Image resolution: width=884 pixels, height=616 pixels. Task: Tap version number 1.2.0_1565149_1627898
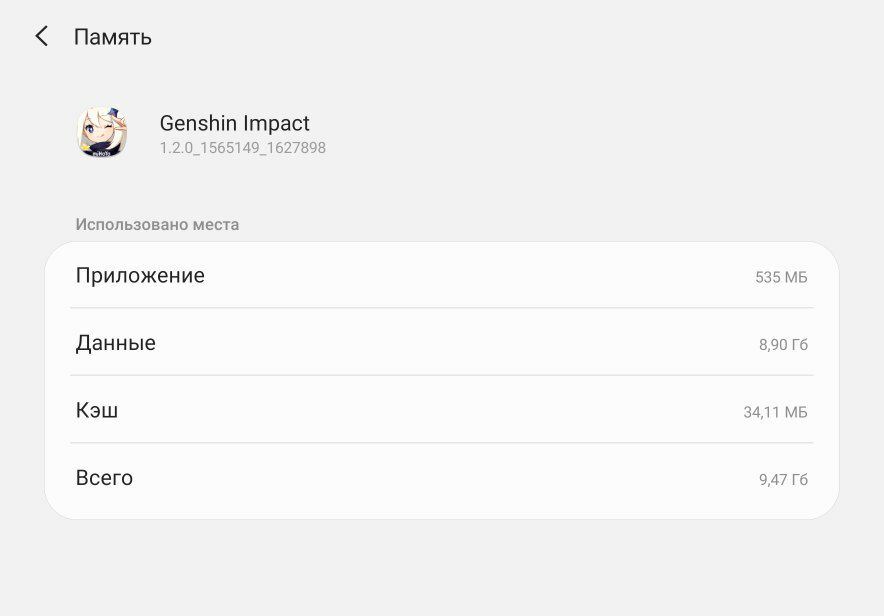243,148
